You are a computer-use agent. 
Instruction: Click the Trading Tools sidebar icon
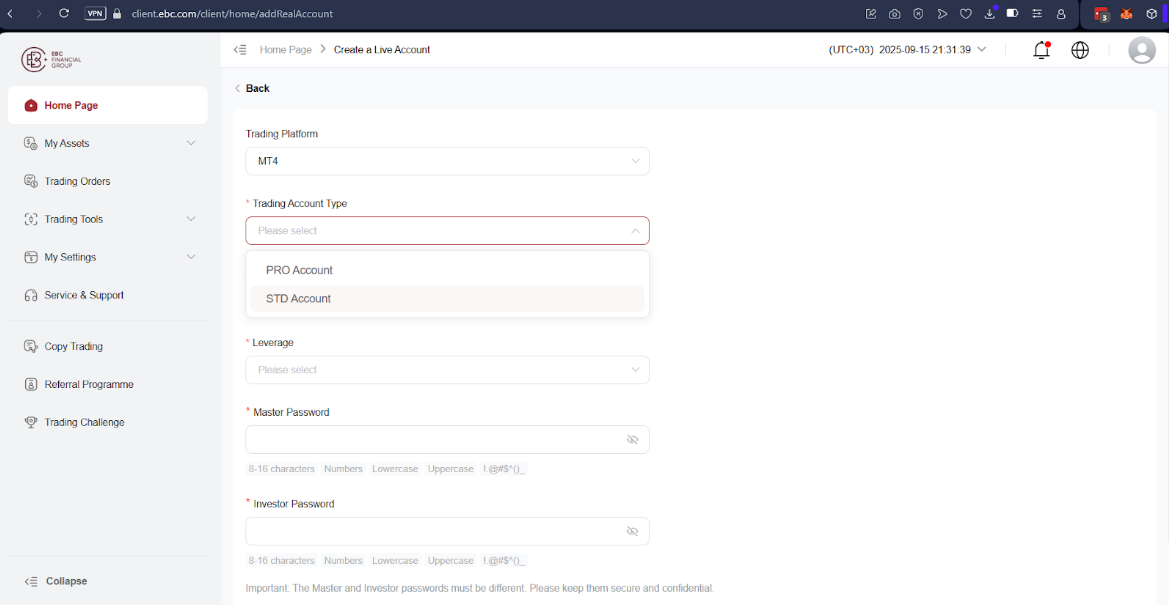click(31, 219)
